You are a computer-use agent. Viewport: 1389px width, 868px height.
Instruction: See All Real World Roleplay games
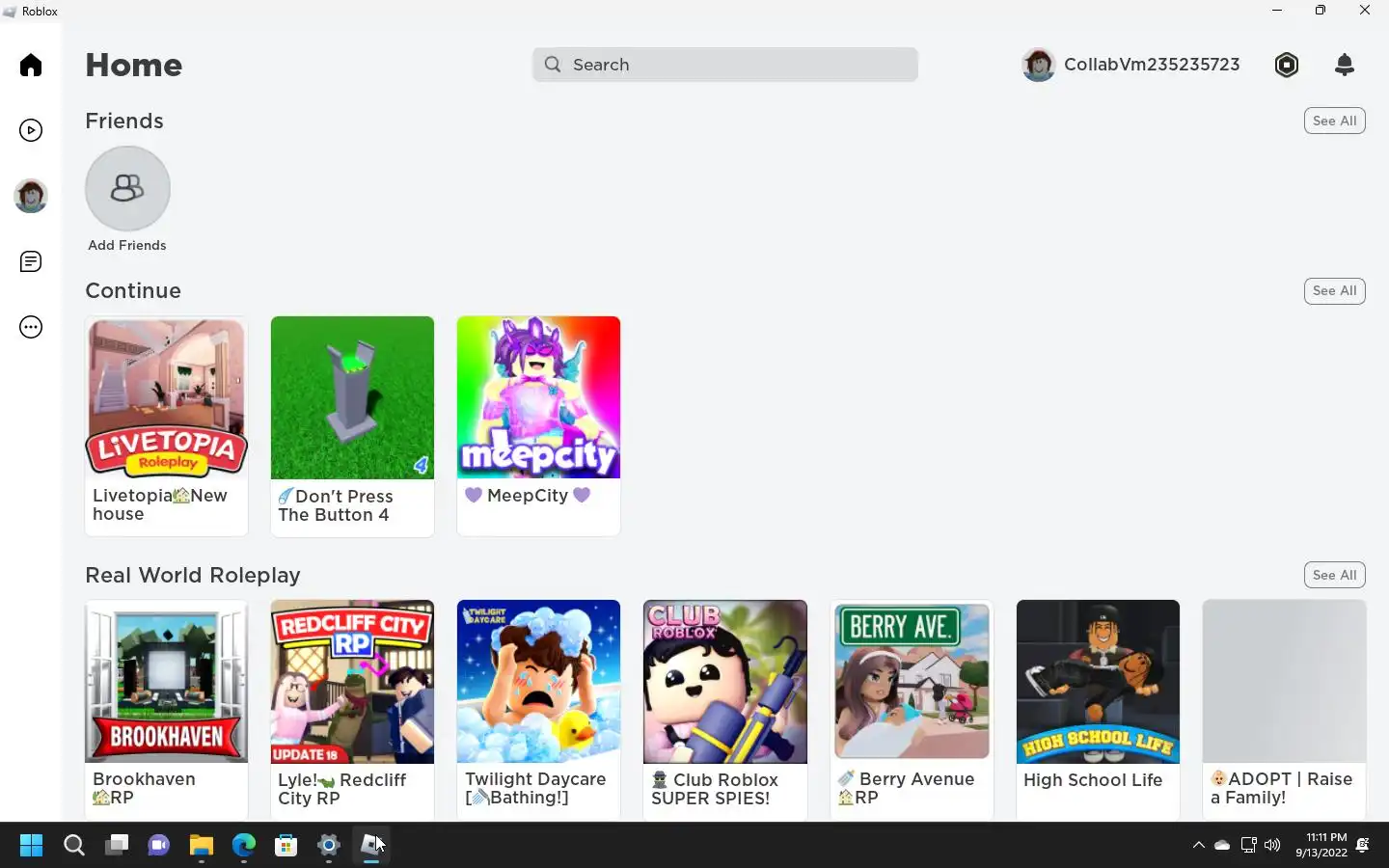point(1334,575)
